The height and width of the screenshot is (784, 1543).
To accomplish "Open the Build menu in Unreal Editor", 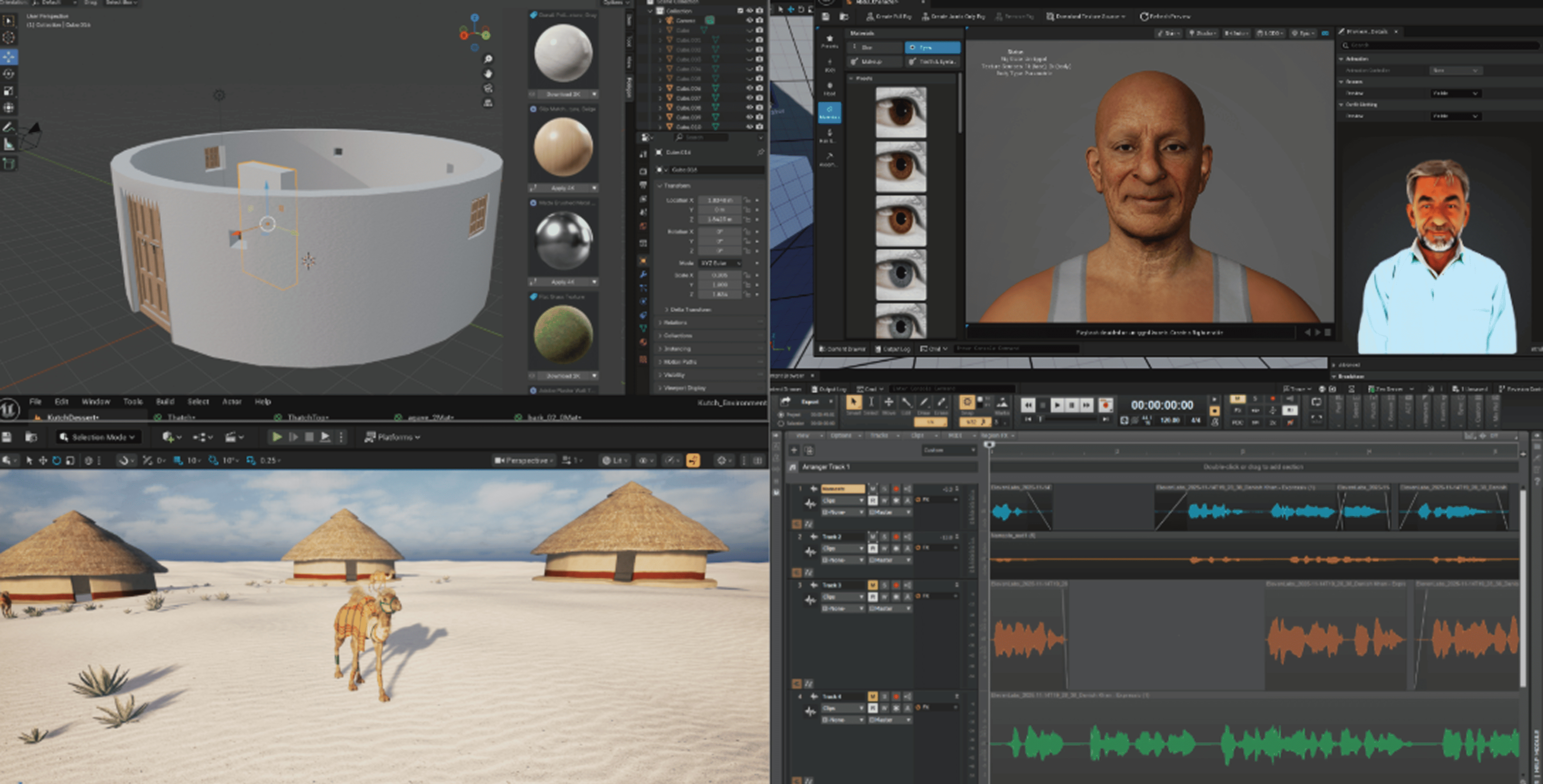I will (165, 402).
